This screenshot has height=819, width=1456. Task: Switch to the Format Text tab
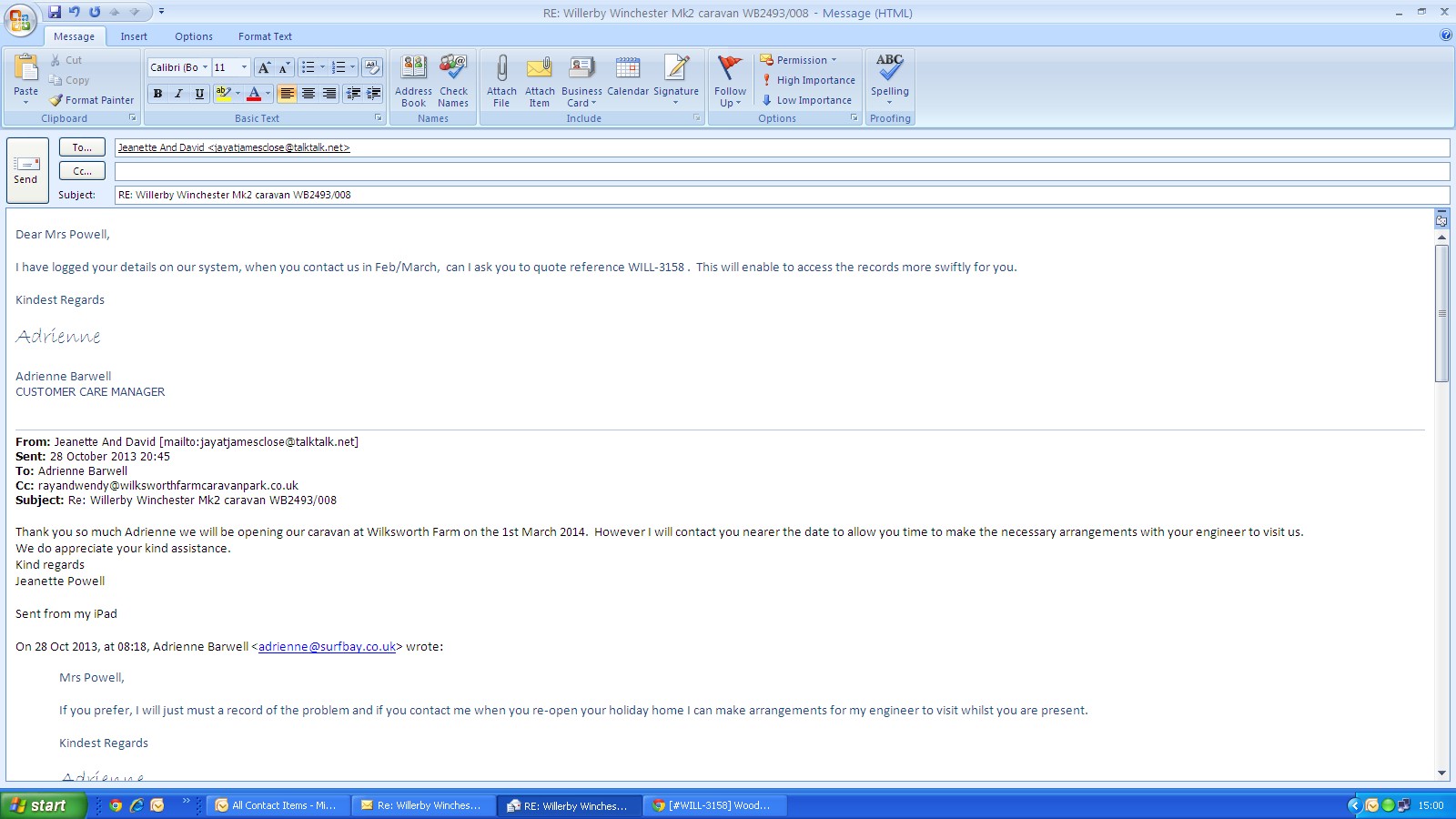pos(265,36)
